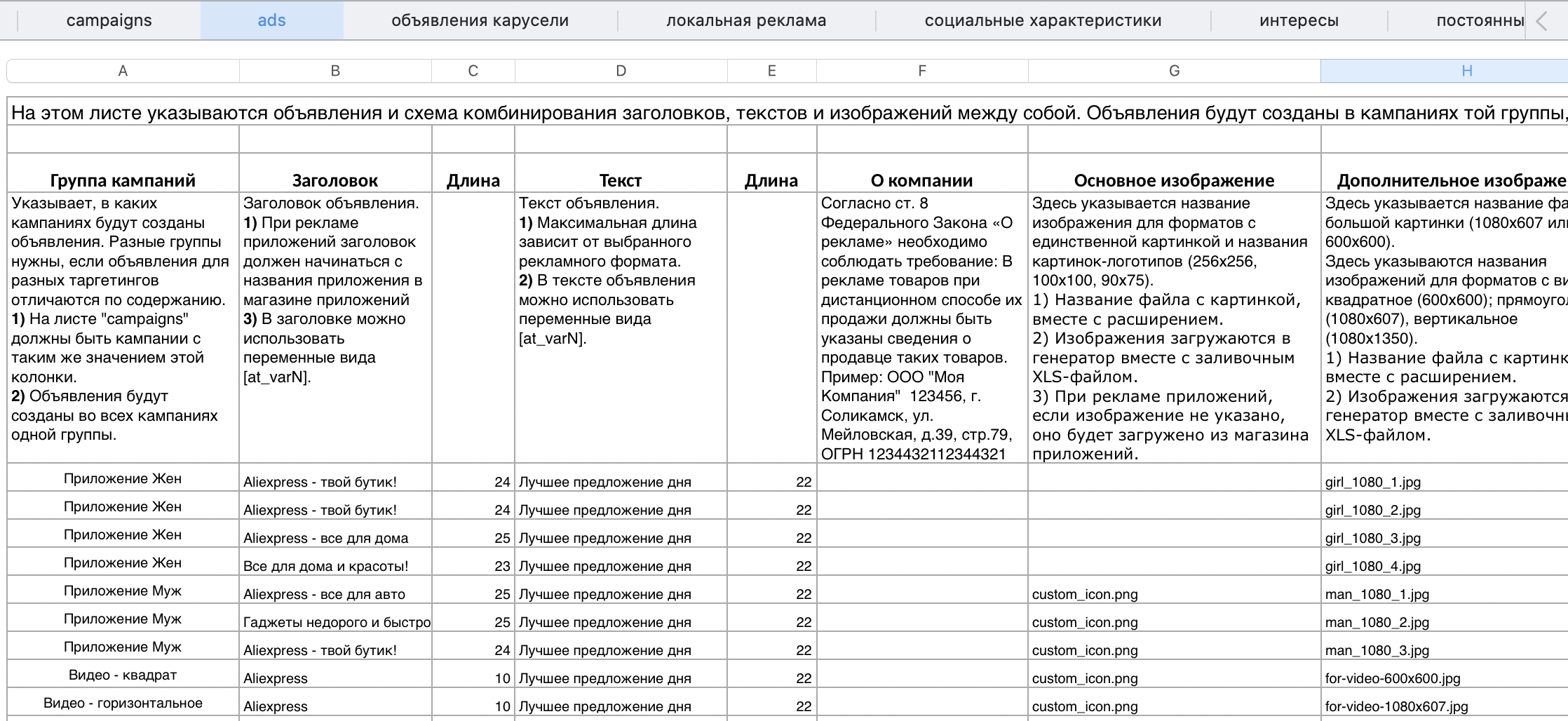Select Гаджеты недорого и быстро cell

click(335, 618)
